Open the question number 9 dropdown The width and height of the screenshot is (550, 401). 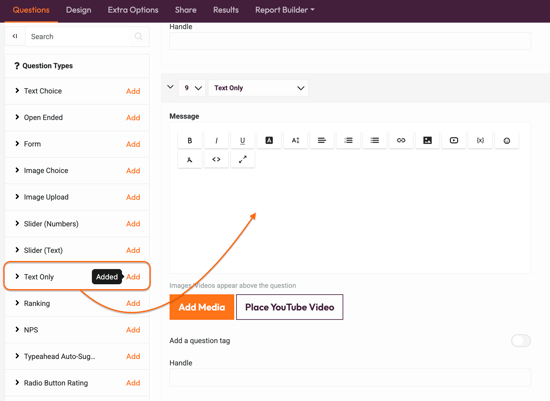click(192, 88)
